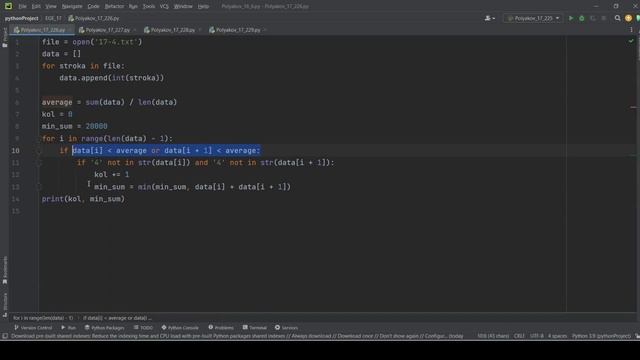This screenshot has width=640, height=360.
Task: Open the Navigate menu
Action: click(72, 7)
